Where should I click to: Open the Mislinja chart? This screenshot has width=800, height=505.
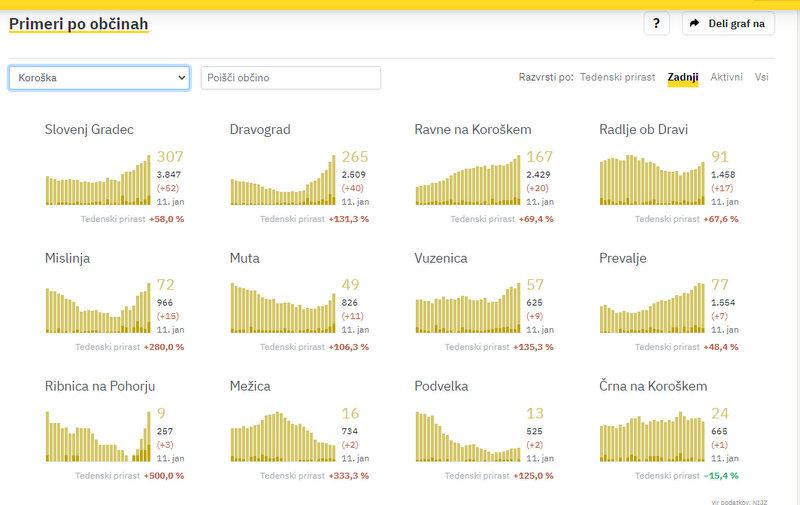pos(98,309)
